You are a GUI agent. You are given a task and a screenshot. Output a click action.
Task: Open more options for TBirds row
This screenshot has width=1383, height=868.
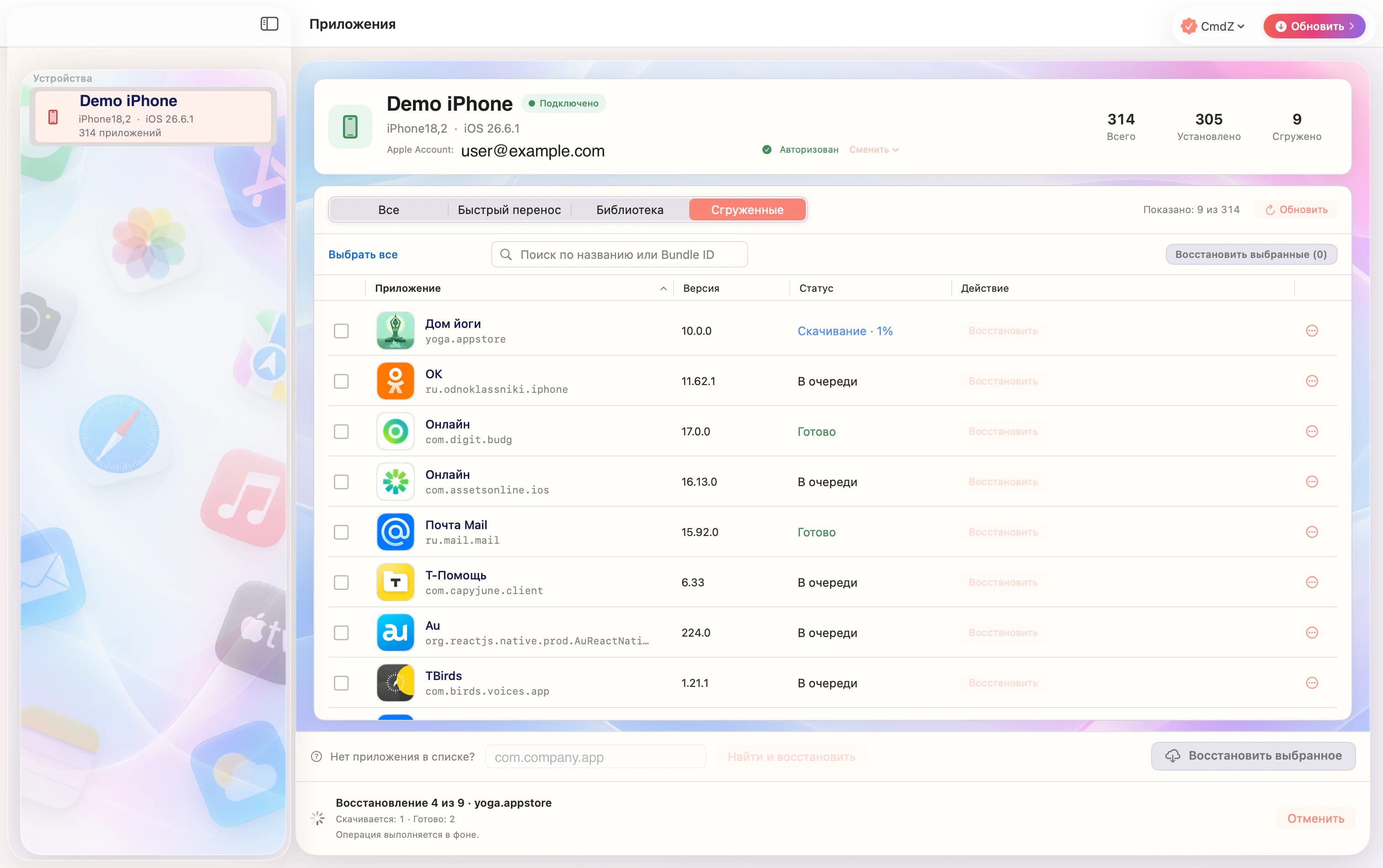tap(1312, 683)
